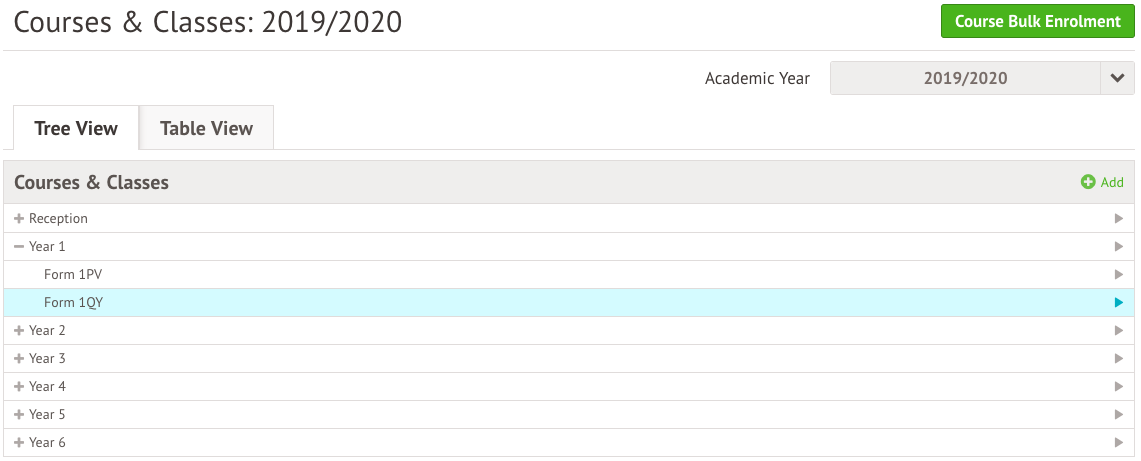Screen dimensions: 1141x461
Task: Click the Course Bulk Enrolment button
Action: tap(1038, 21)
